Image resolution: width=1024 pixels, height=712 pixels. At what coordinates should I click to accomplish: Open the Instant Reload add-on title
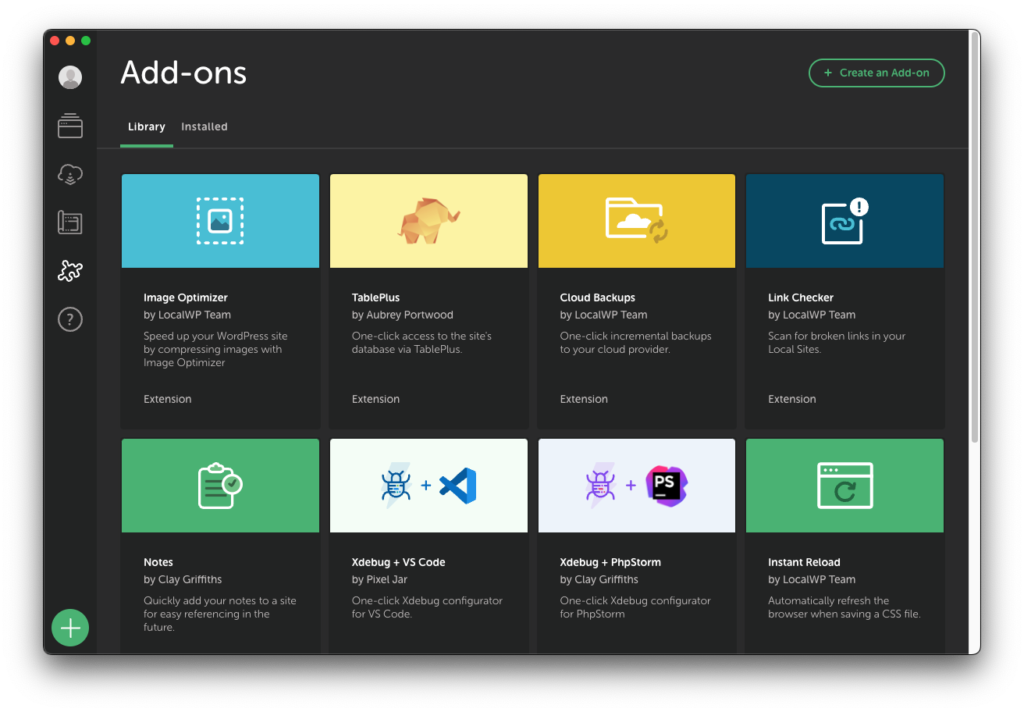click(804, 562)
